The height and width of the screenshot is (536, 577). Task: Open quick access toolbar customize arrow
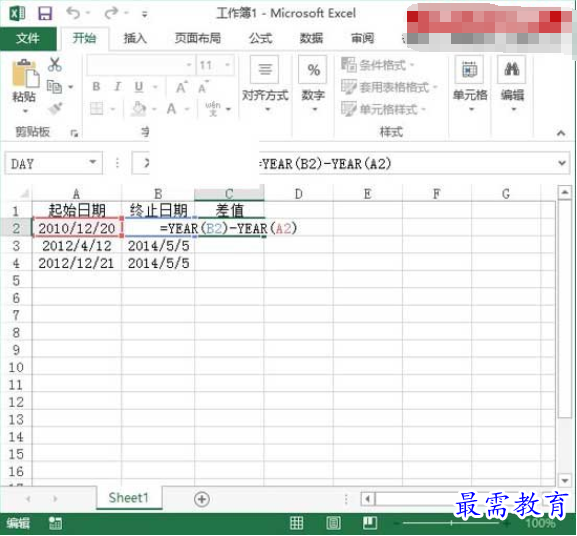click(145, 14)
